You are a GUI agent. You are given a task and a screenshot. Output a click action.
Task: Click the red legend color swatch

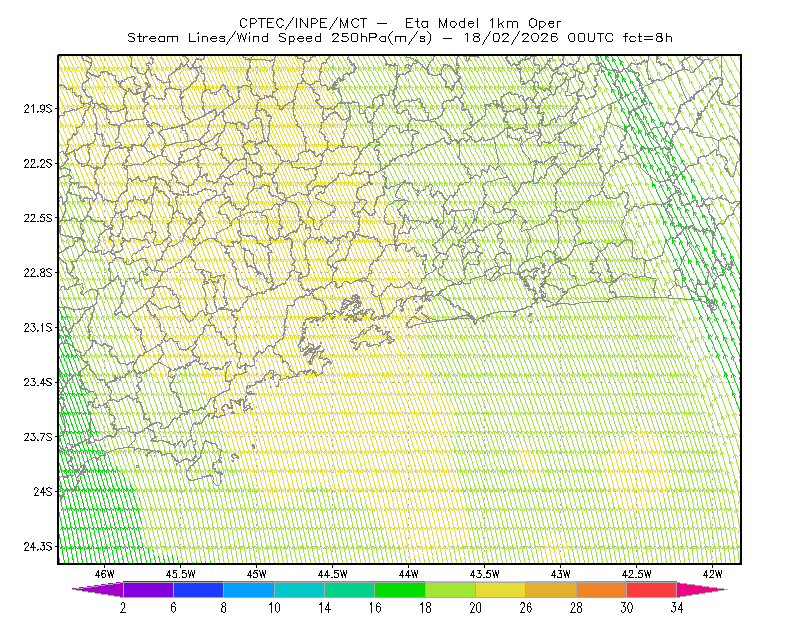click(x=652, y=589)
